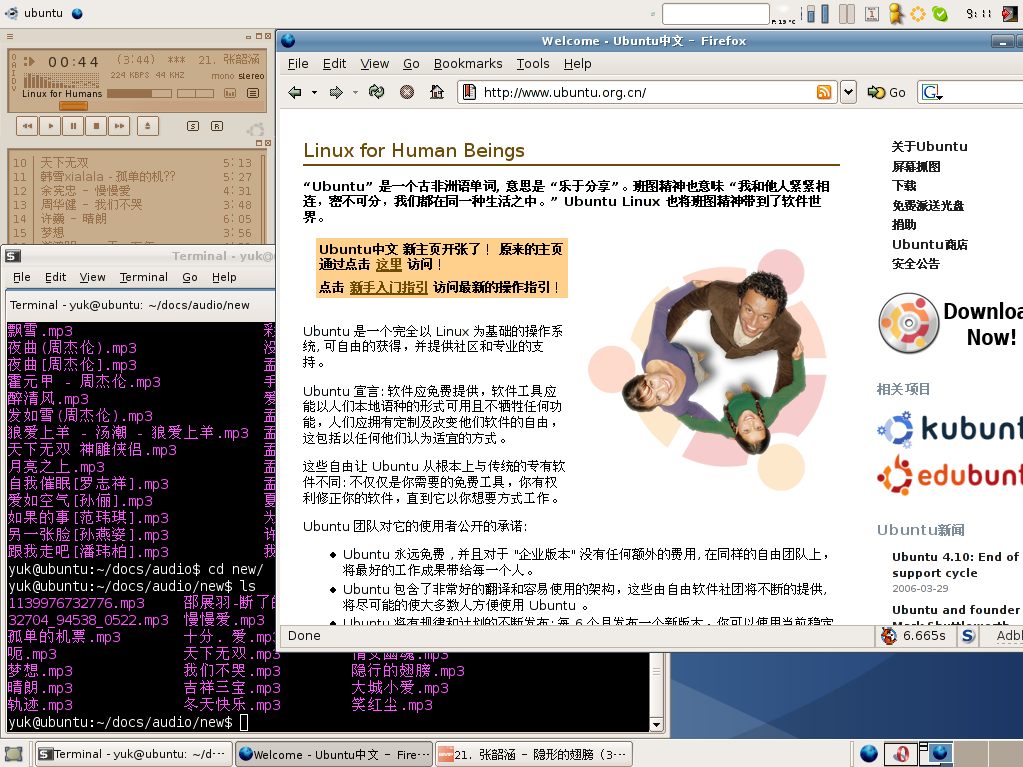Open the Terminal window's File menu
The width and height of the screenshot is (1023, 767).
22,277
